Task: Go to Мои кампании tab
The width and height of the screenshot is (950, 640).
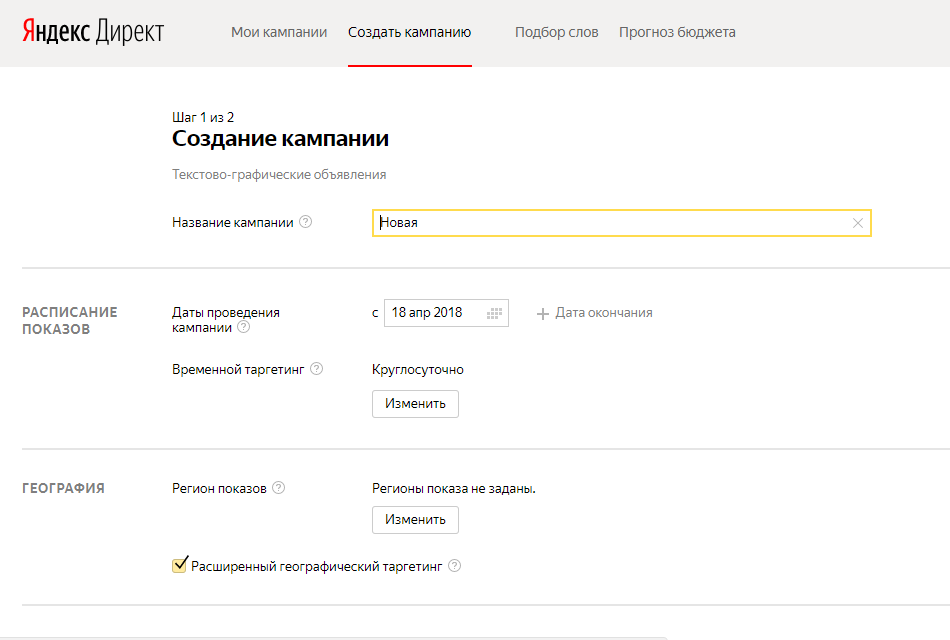Action: click(279, 32)
